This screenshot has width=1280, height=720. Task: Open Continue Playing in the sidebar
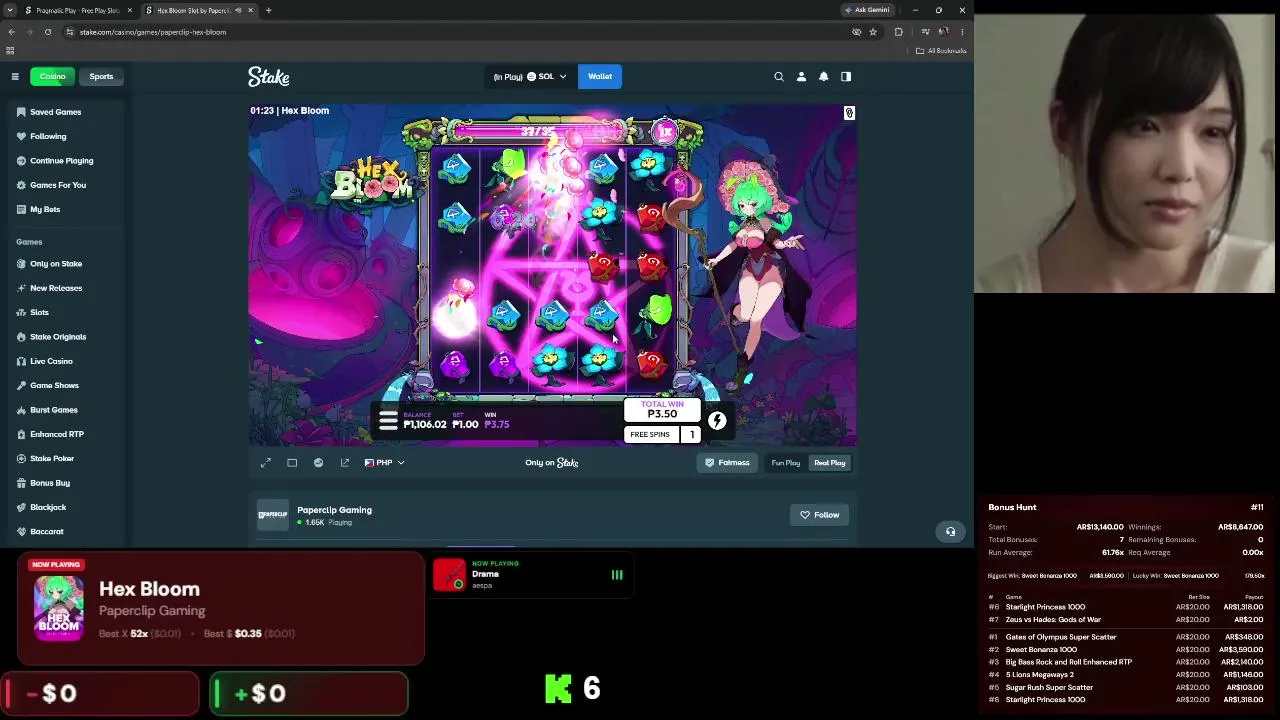click(x=62, y=161)
